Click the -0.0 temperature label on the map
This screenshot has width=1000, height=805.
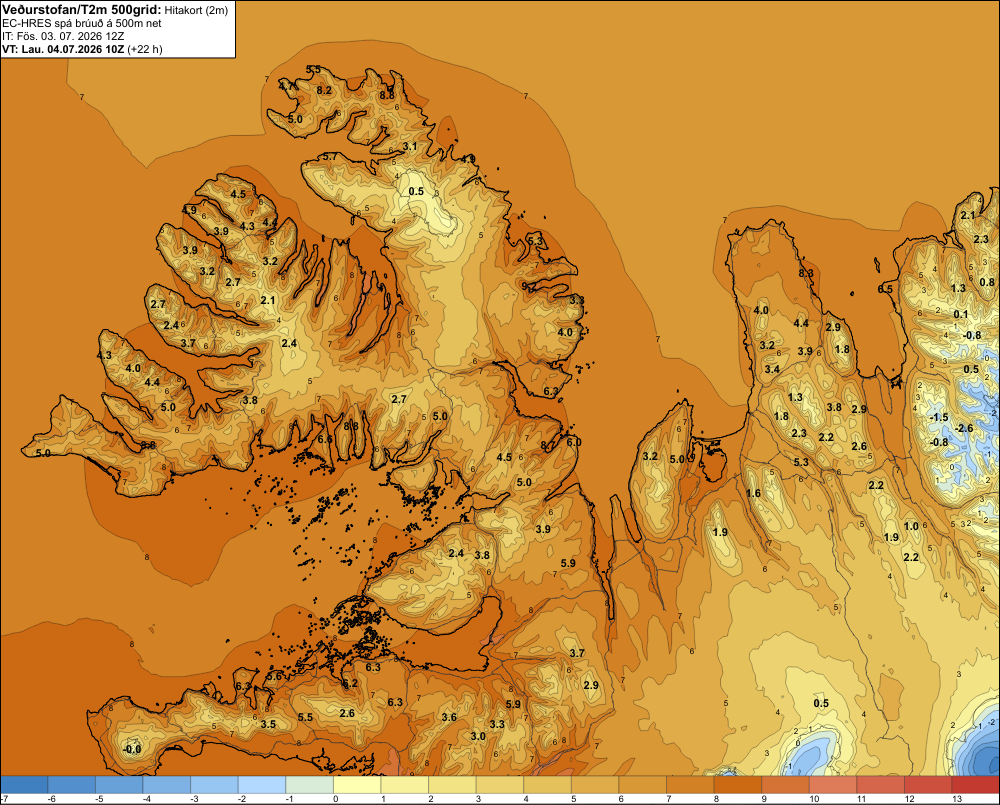coord(132,749)
